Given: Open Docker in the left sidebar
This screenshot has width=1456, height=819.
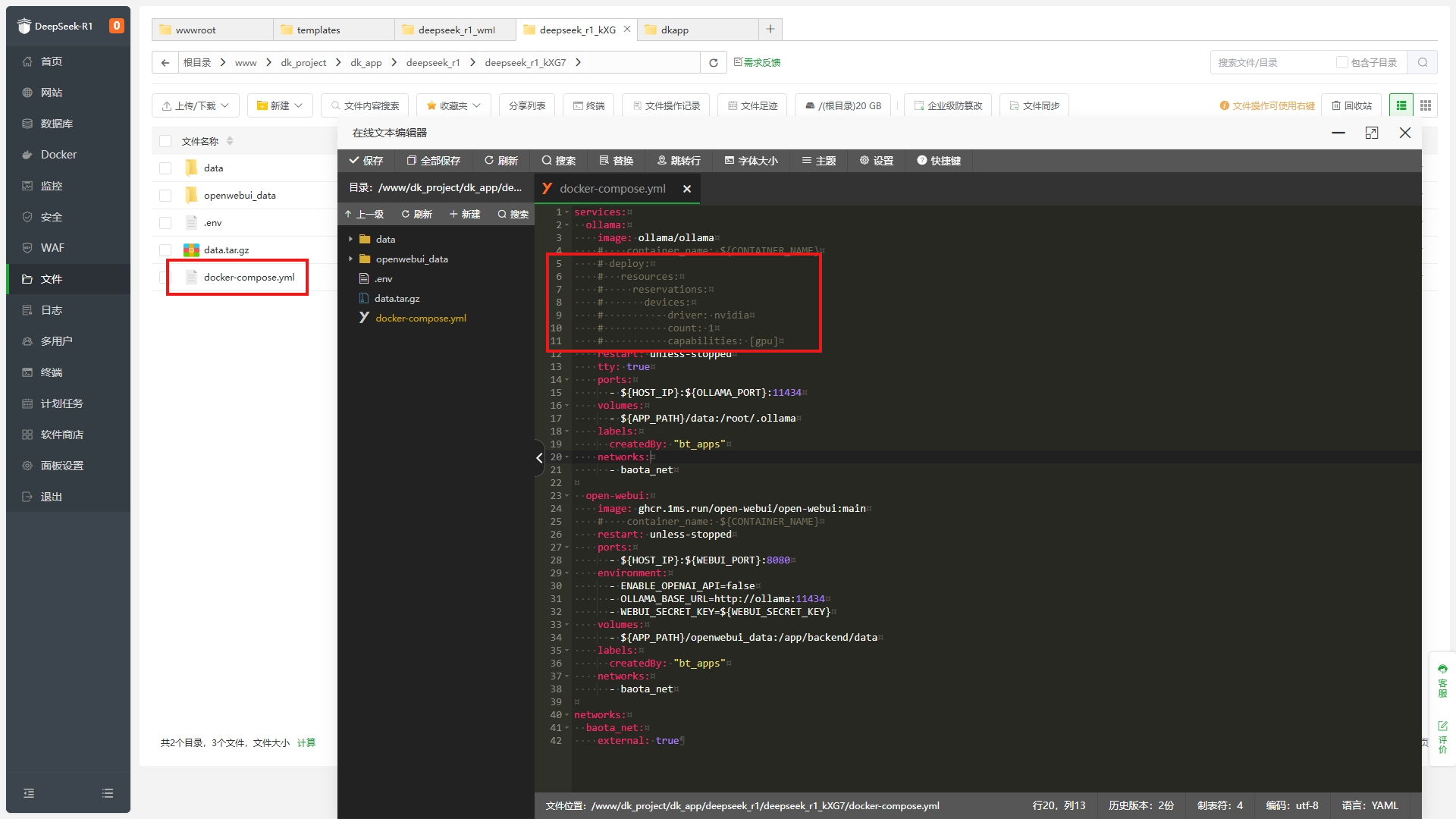Looking at the screenshot, I should (58, 155).
